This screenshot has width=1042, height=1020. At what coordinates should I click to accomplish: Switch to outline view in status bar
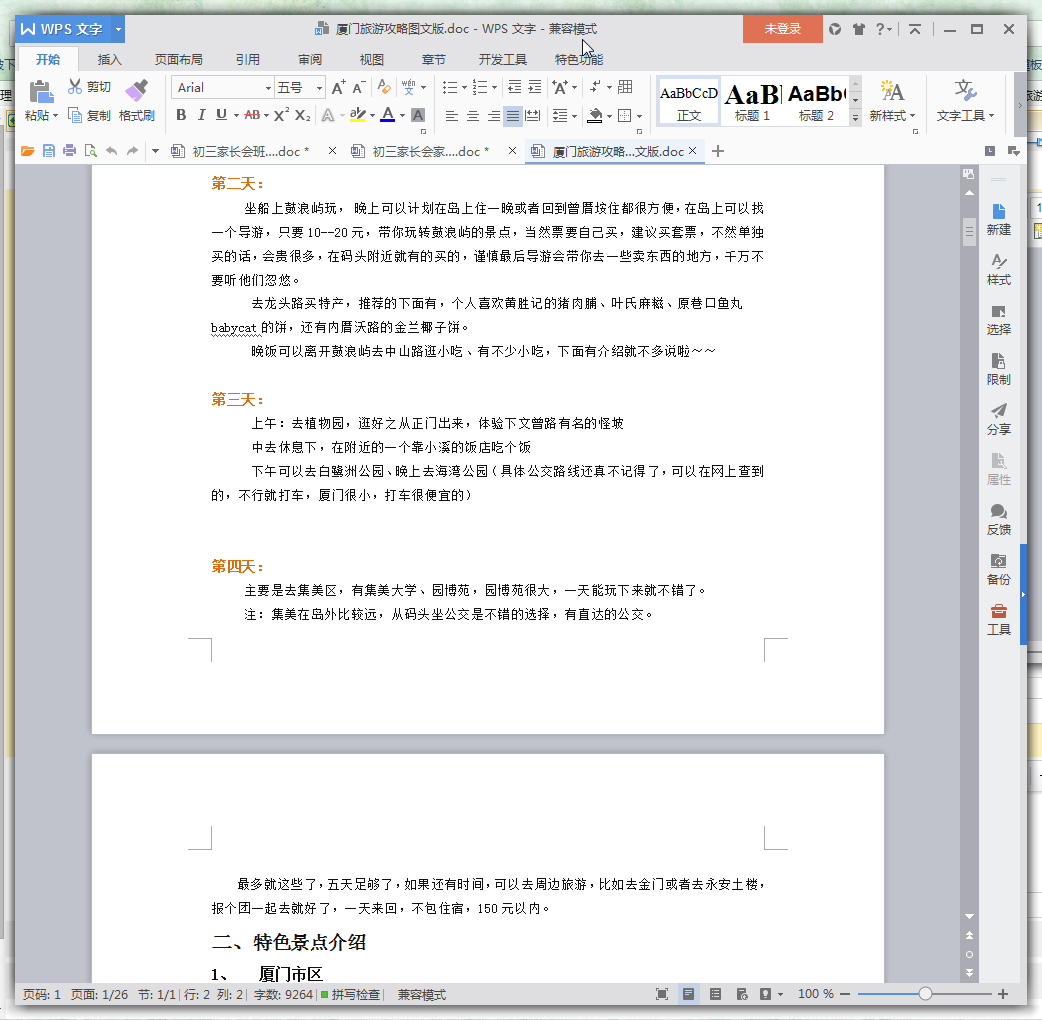click(715, 994)
